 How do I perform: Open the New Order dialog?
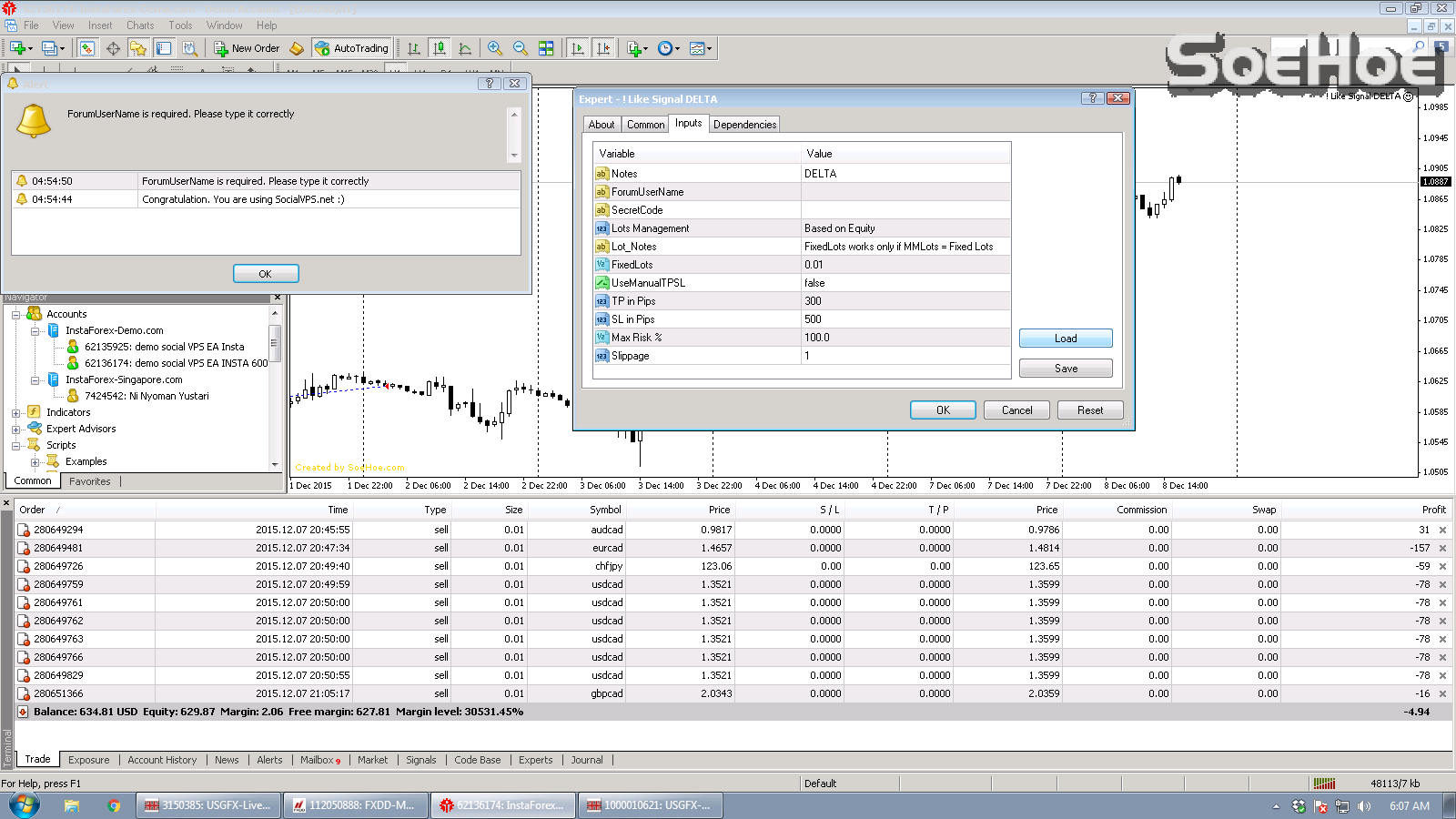(x=246, y=48)
